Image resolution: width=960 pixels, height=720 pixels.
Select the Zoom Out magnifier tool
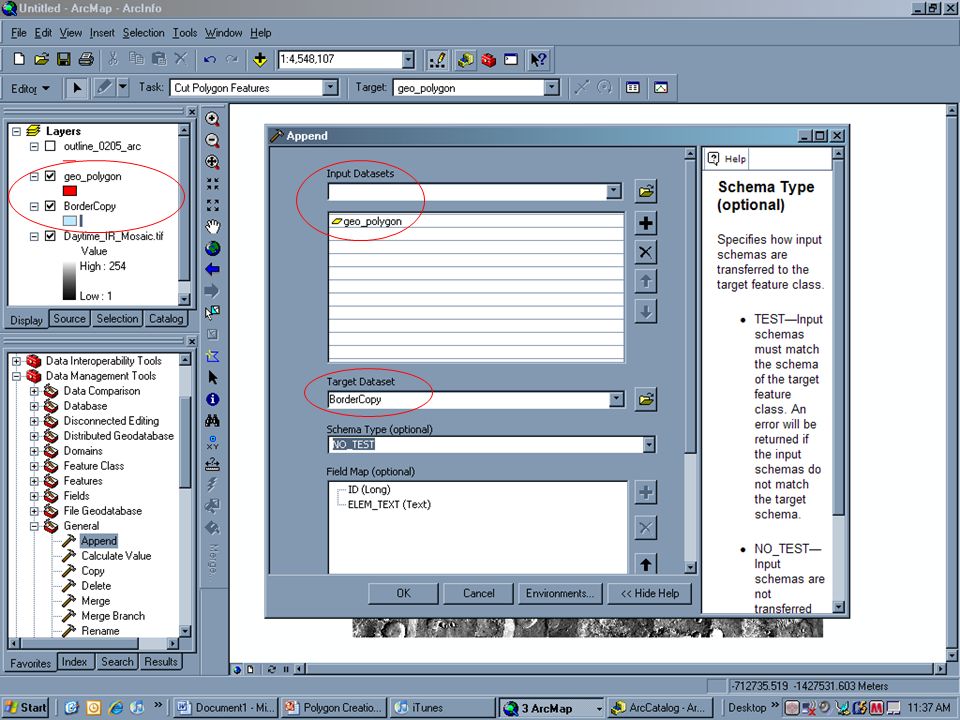[x=212, y=141]
